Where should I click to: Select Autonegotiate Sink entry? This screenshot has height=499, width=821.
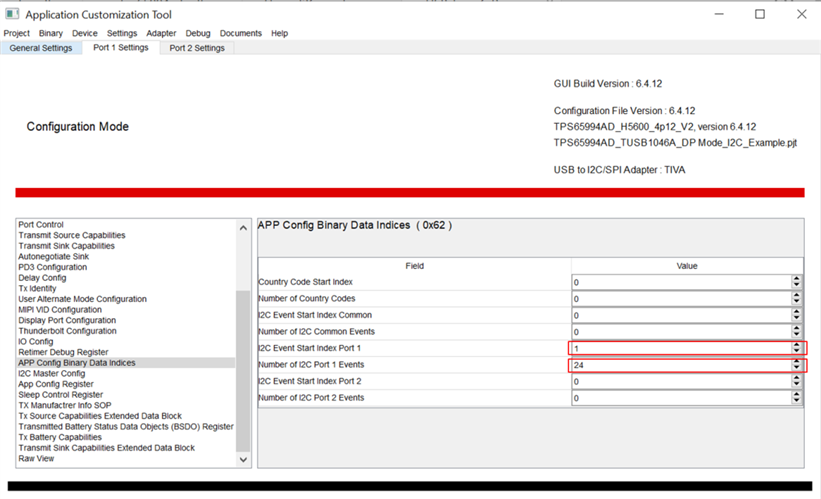[x=53, y=257]
